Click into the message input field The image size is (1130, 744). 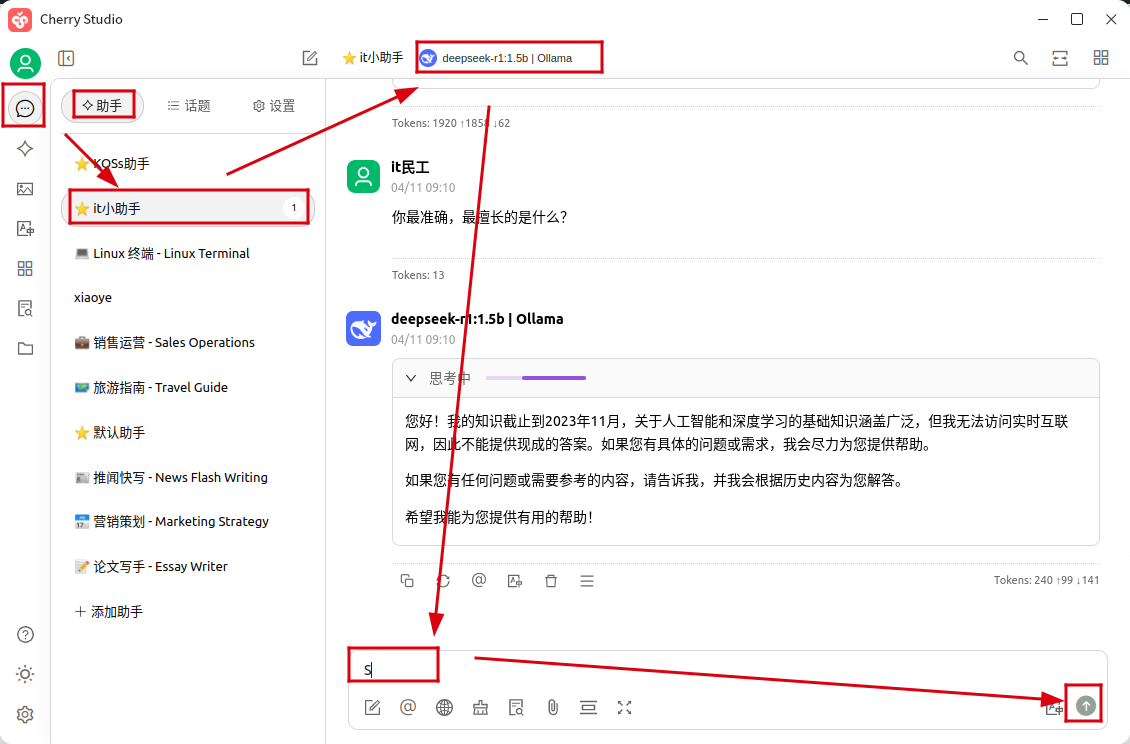point(700,670)
